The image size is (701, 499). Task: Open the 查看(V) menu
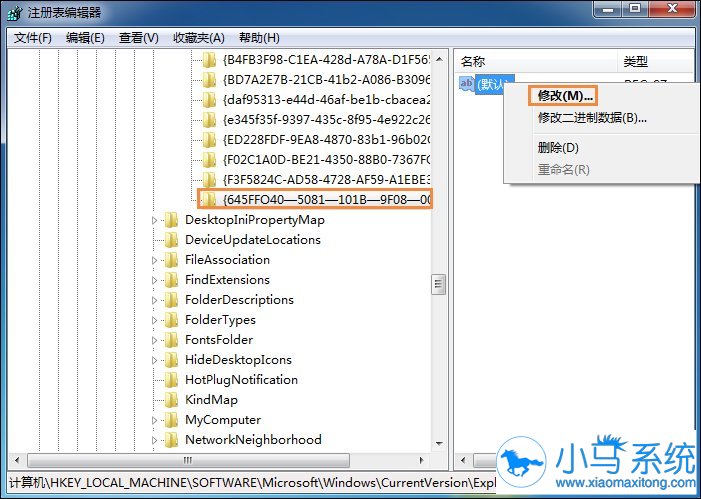(139, 38)
